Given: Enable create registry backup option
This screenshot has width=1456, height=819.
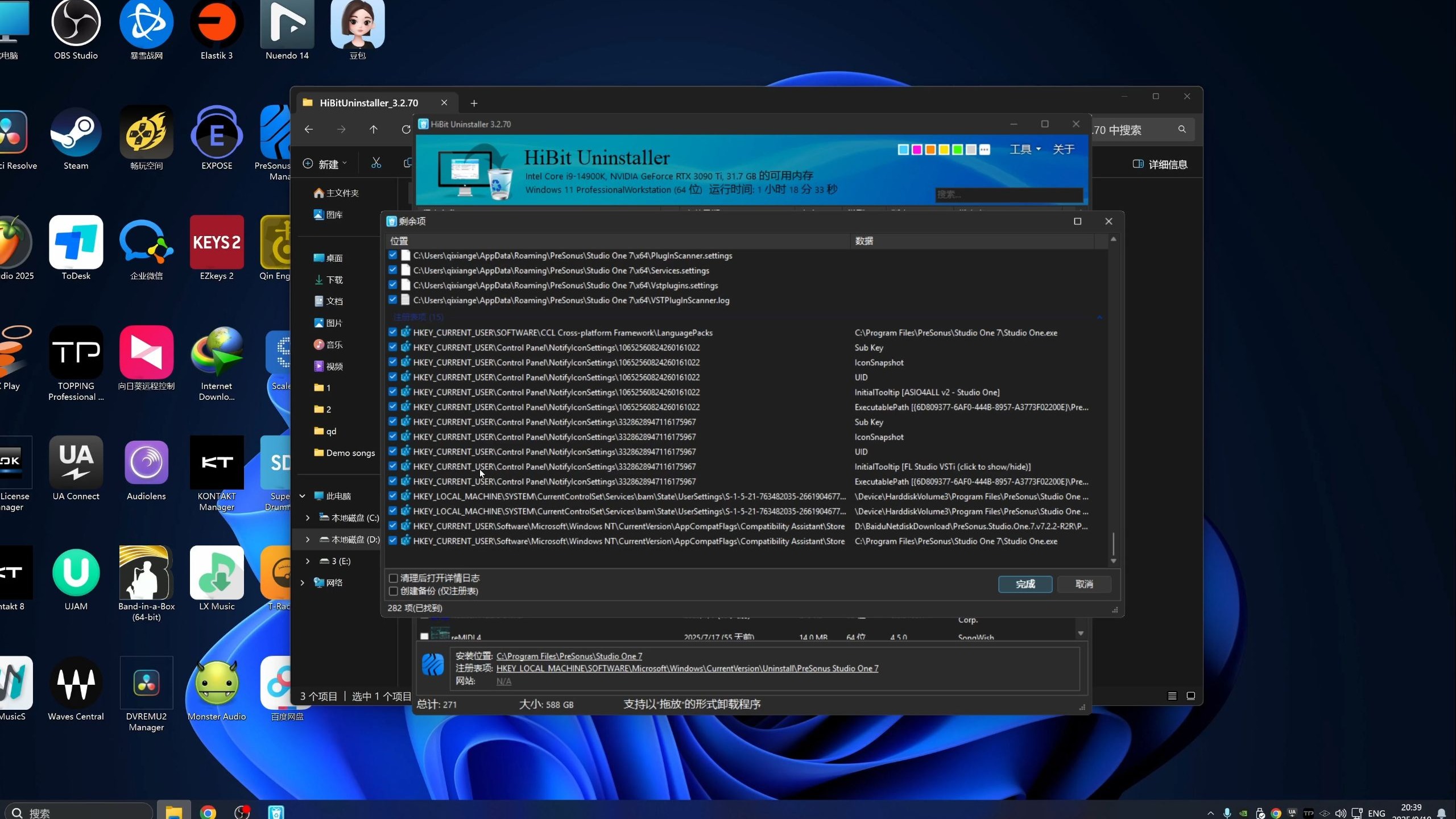Looking at the screenshot, I should click(x=393, y=591).
